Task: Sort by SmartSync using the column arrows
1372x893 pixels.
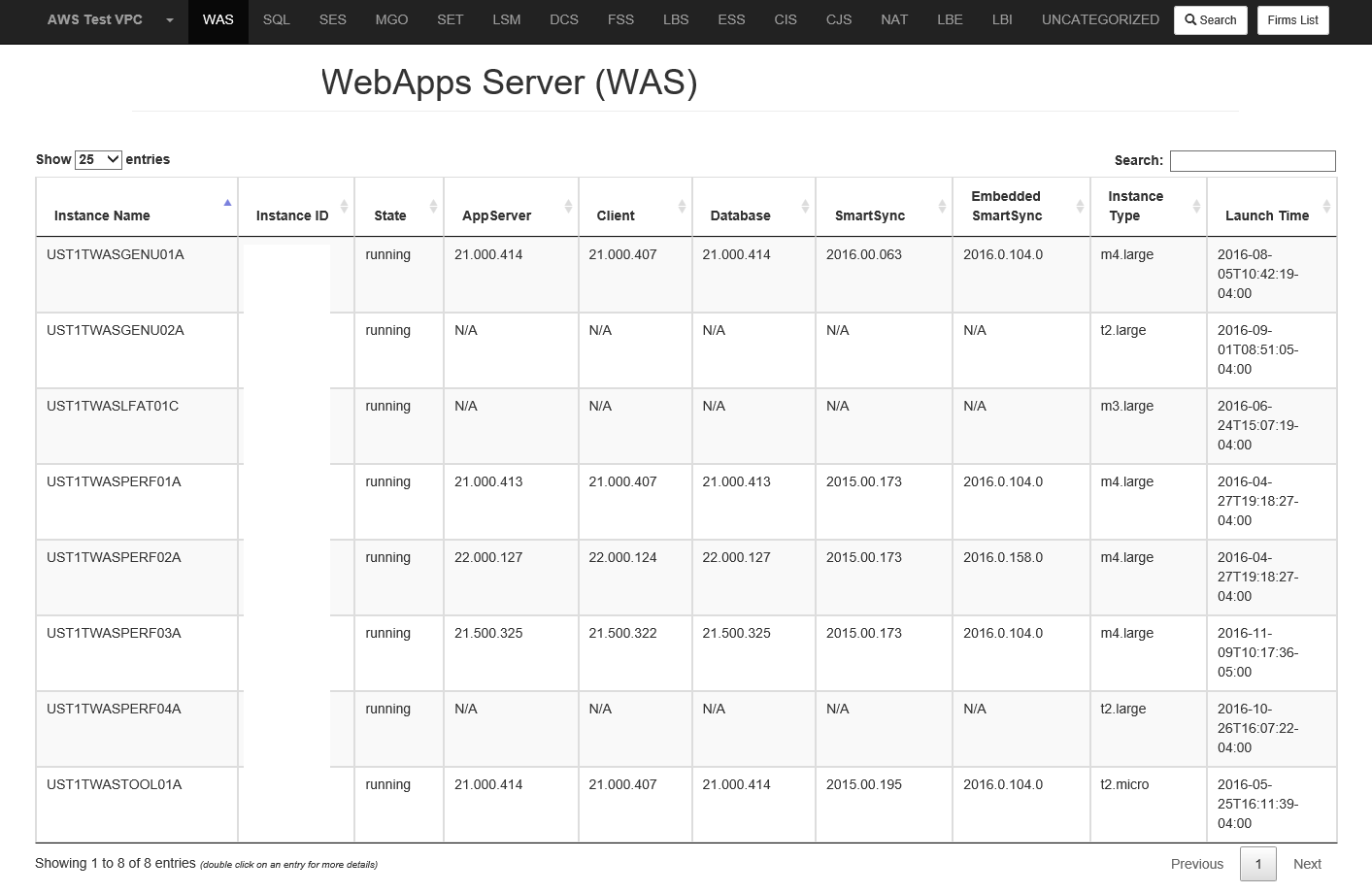Action: click(x=941, y=205)
